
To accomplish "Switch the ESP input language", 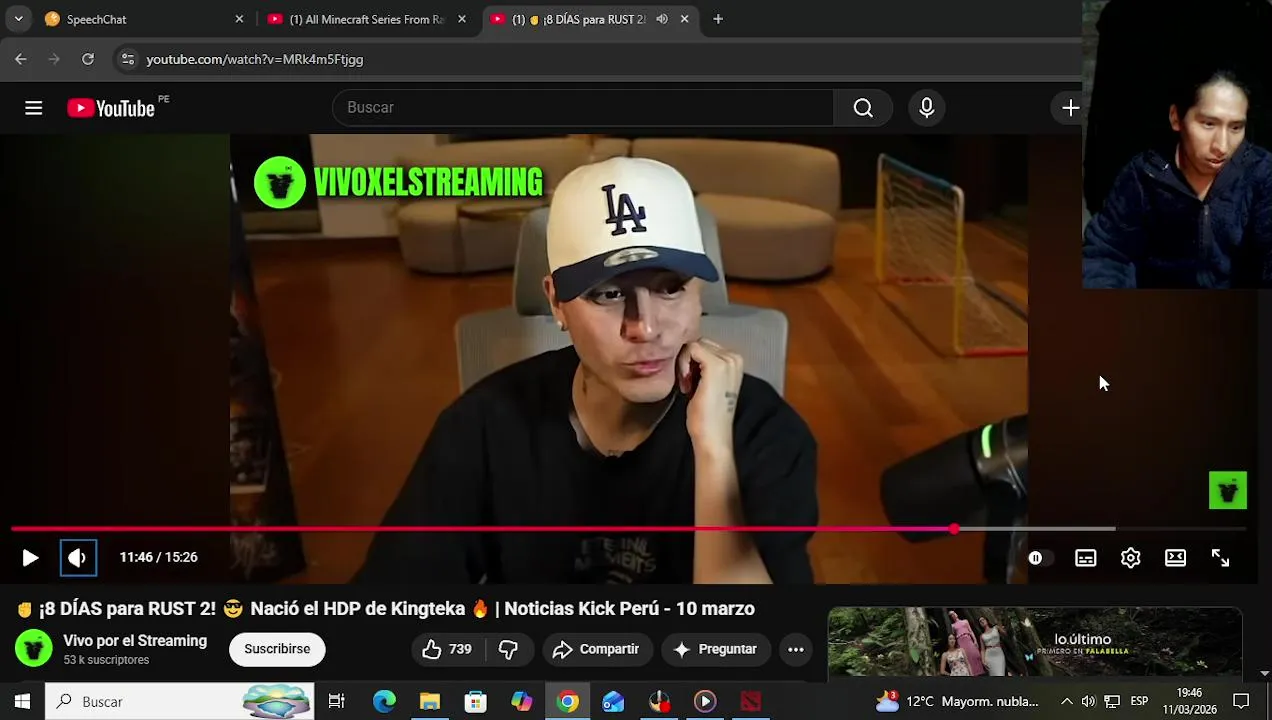I will coord(1139,701).
